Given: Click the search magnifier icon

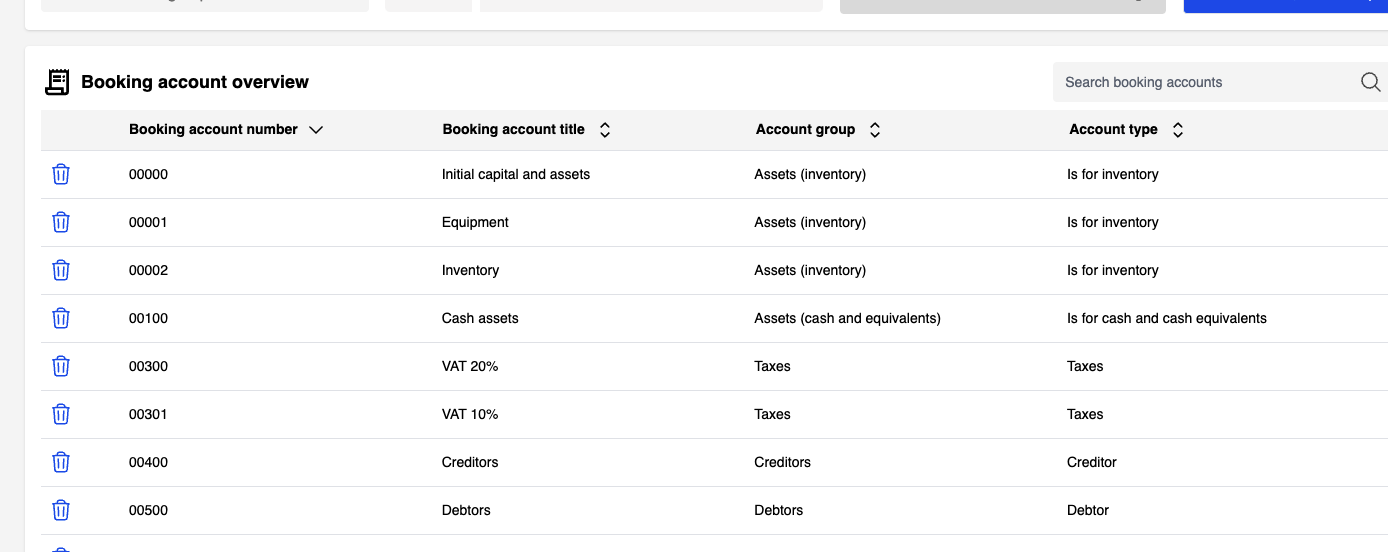Looking at the screenshot, I should [x=1370, y=82].
